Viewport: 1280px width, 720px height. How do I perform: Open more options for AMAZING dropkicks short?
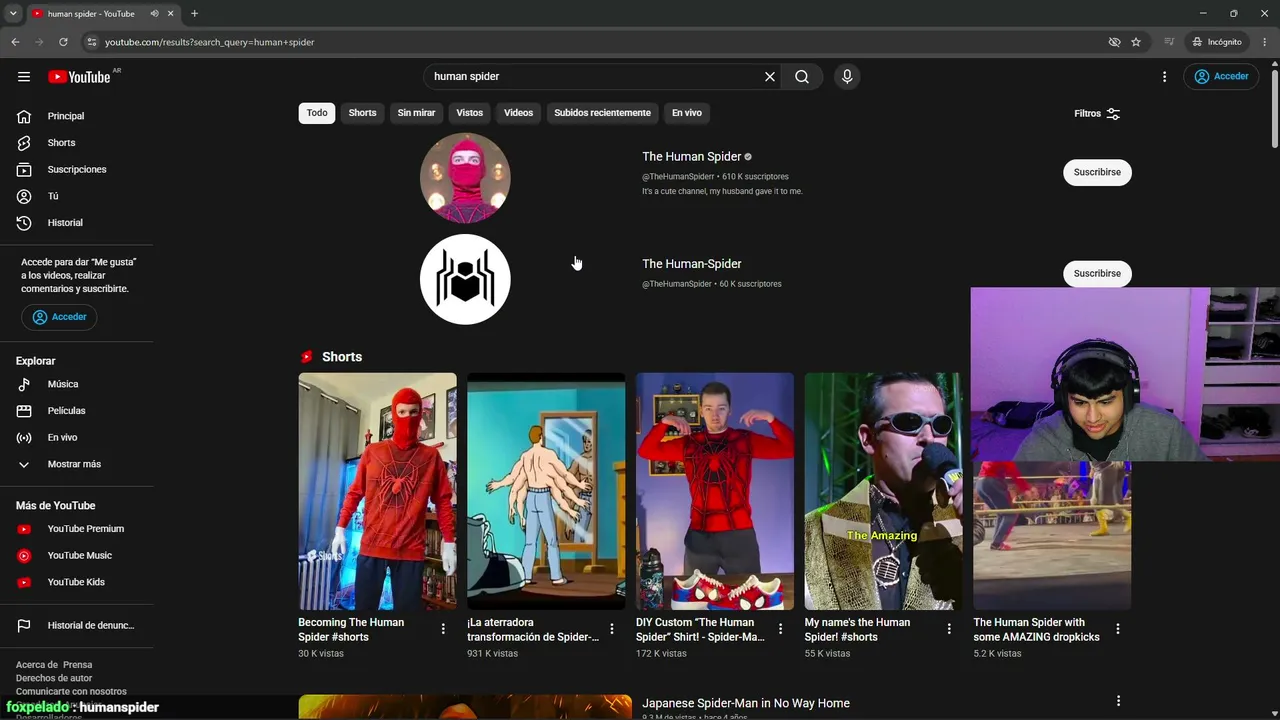[1118, 629]
